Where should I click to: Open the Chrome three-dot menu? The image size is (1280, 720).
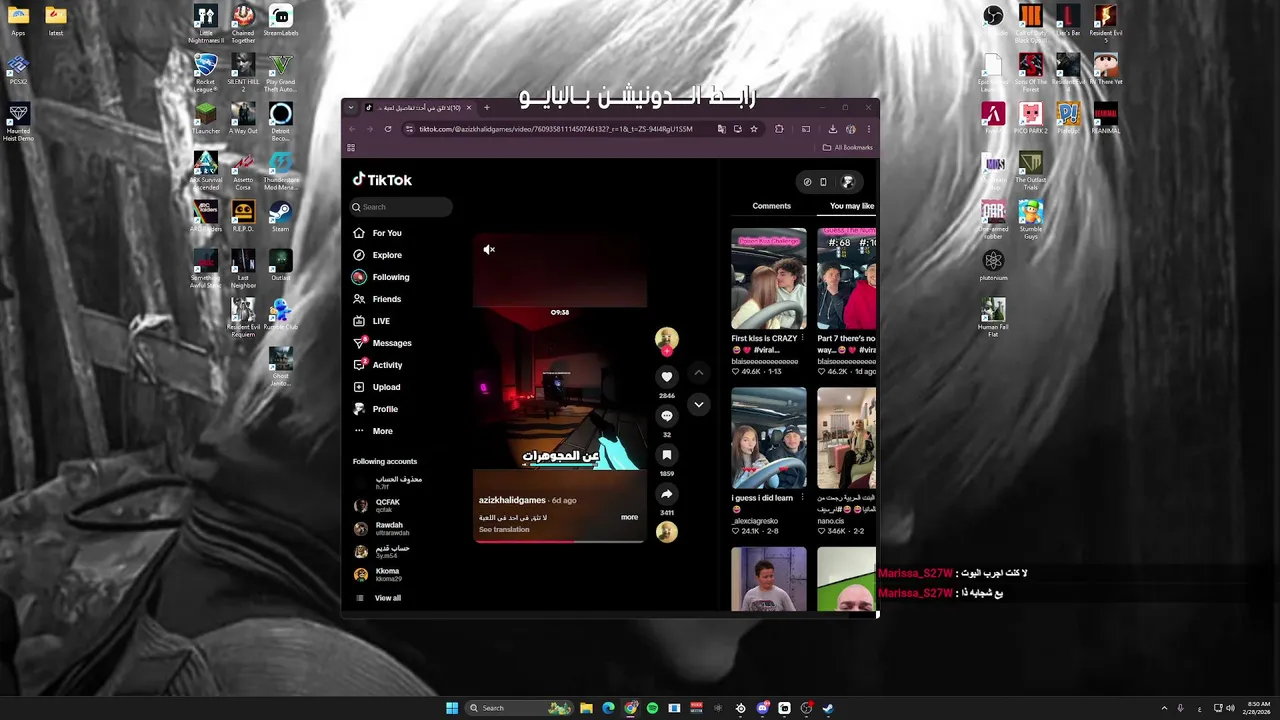(x=868, y=129)
